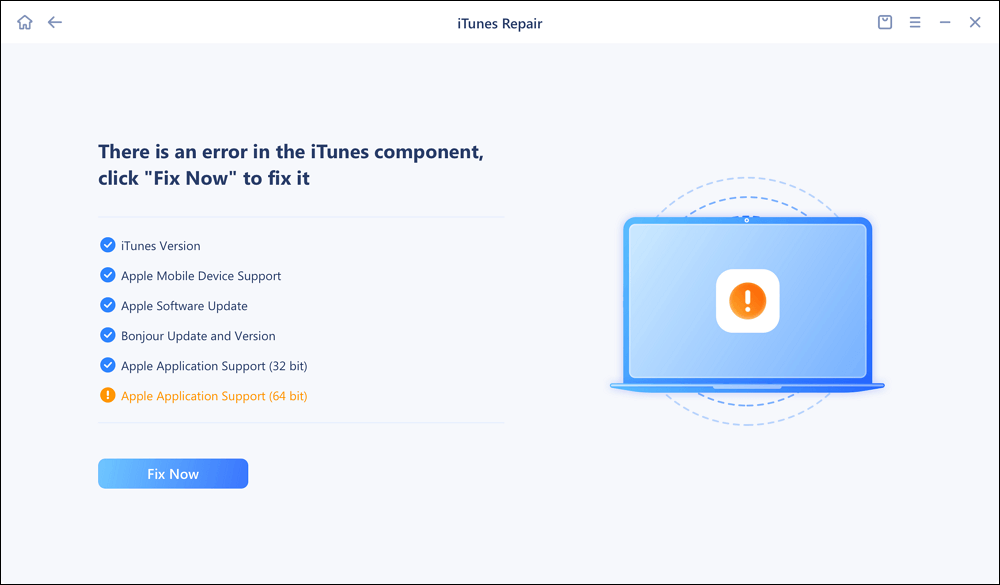Click orange warning icon beside 64 bit support
The image size is (1000, 585).
[x=108, y=396]
